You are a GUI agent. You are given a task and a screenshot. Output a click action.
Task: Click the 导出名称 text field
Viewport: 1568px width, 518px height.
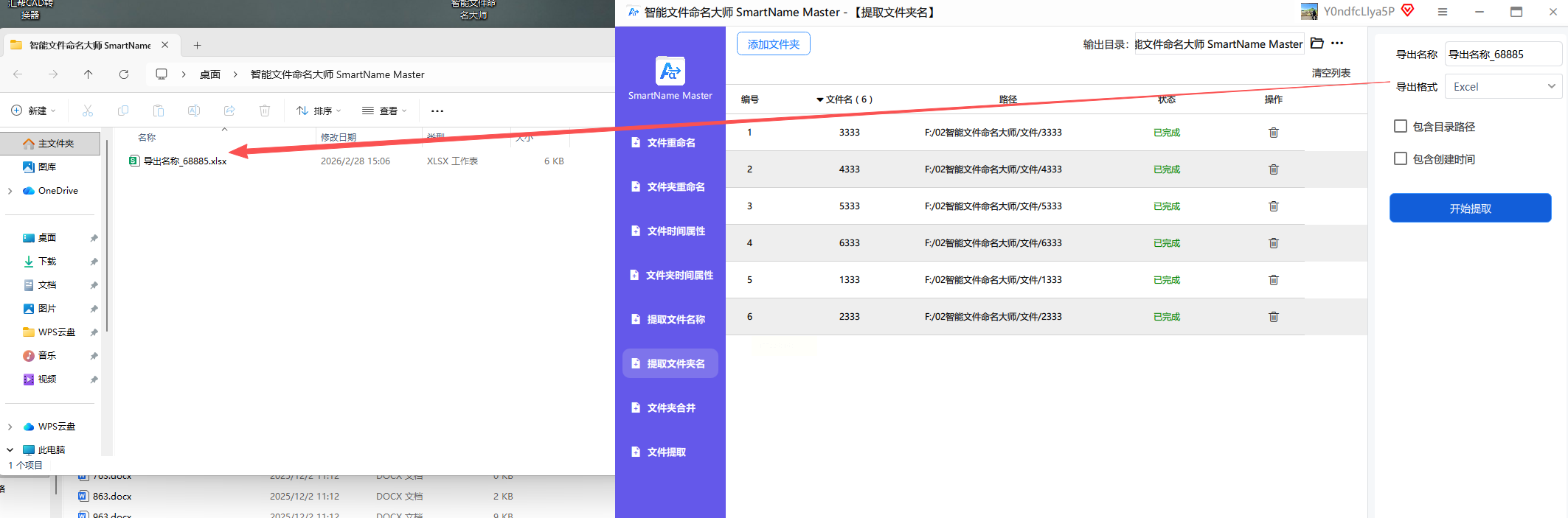click(1502, 55)
